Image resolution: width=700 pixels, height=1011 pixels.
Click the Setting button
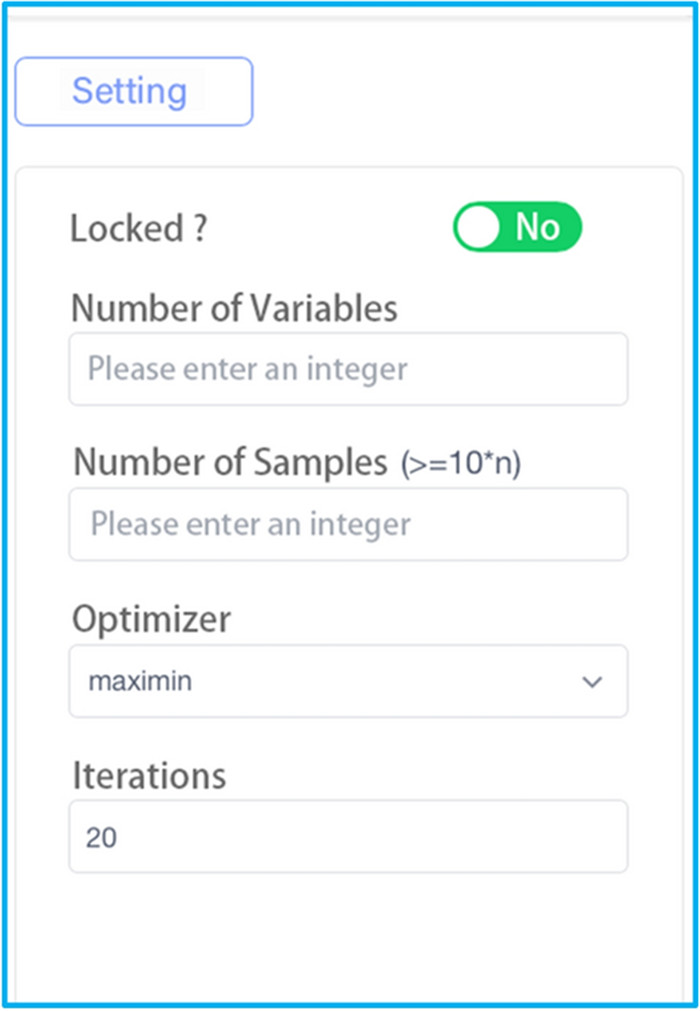point(133,92)
